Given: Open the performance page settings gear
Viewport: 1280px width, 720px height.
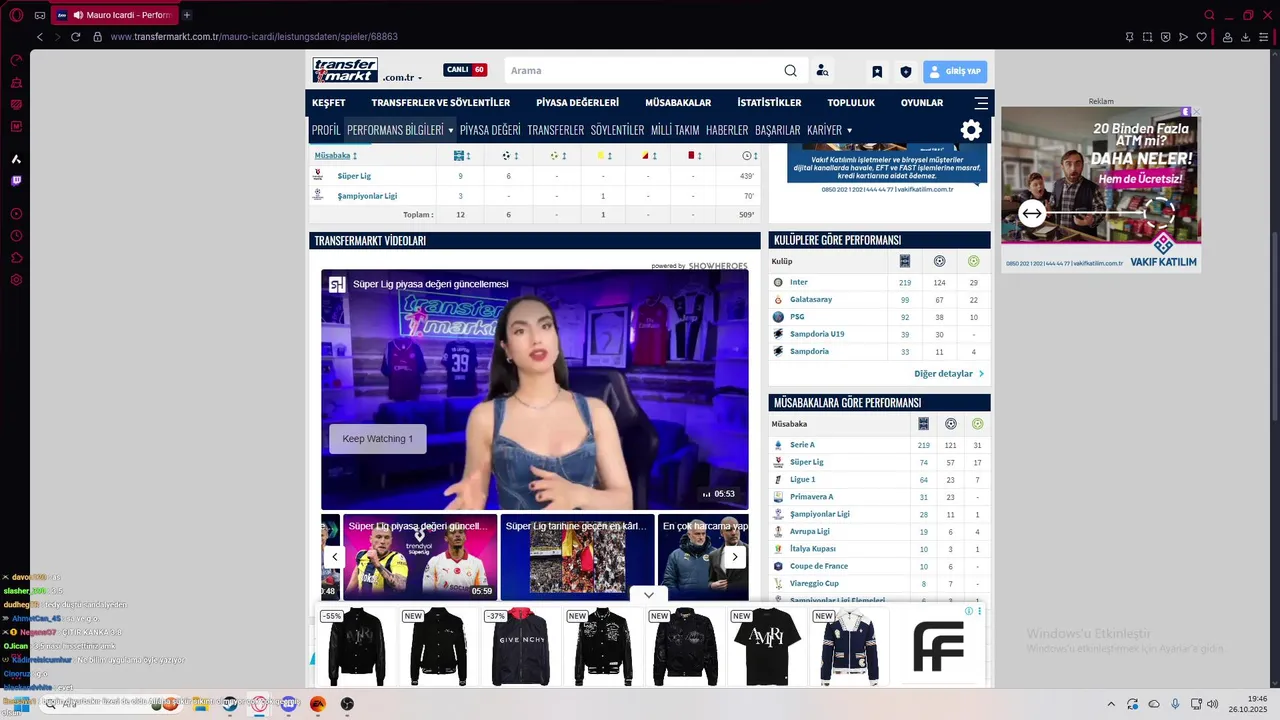Looking at the screenshot, I should [x=971, y=130].
